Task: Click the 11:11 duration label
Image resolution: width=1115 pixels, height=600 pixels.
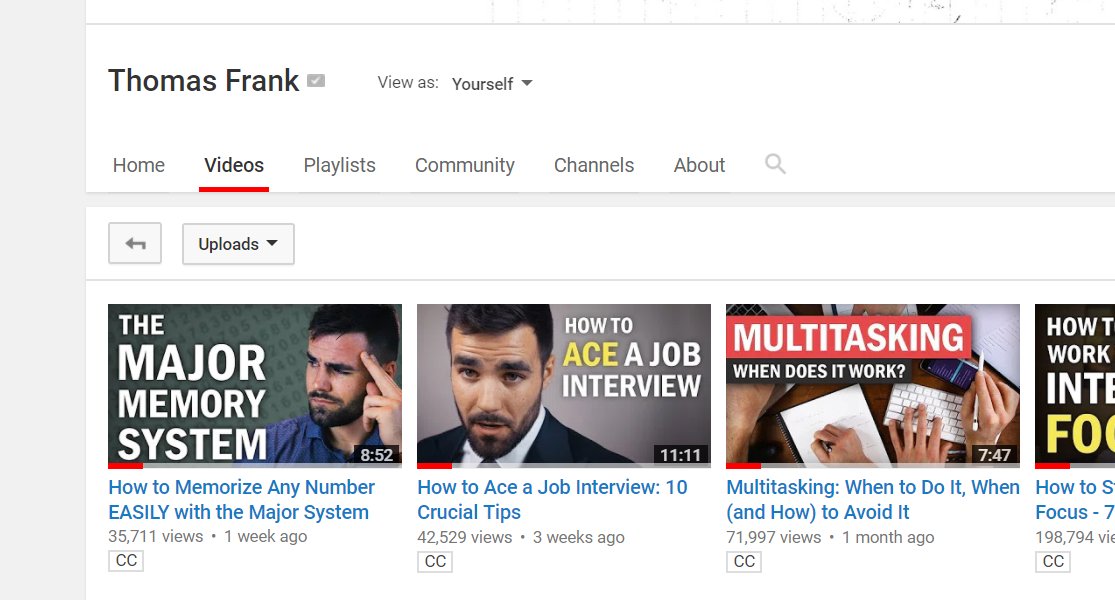Action: pos(681,455)
